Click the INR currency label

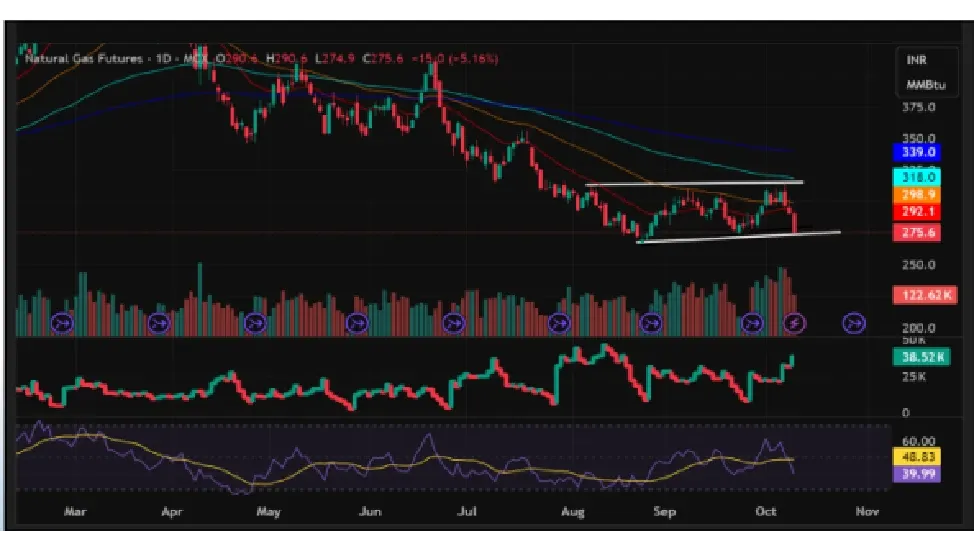click(916, 60)
